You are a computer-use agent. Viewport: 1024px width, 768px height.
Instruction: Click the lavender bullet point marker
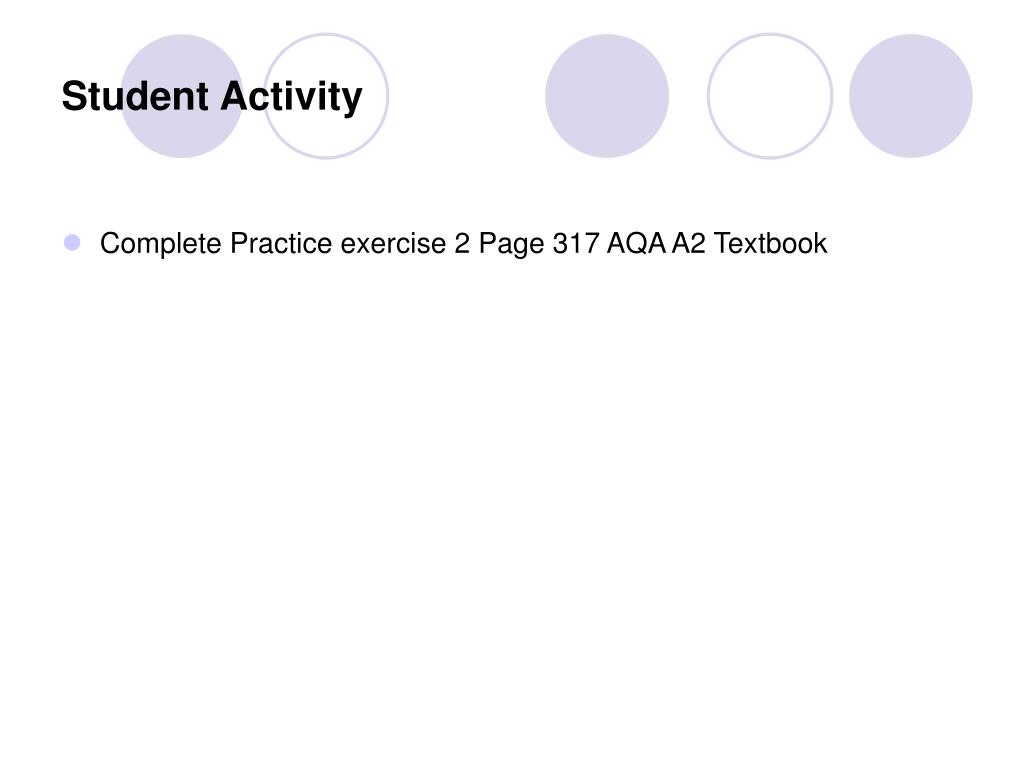coord(72,243)
